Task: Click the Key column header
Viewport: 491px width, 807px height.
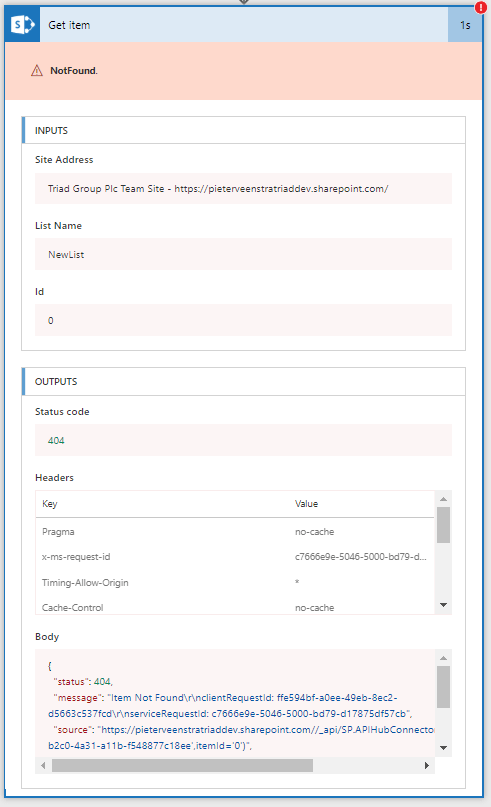Action: pyautogui.click(x=50, y=503)
